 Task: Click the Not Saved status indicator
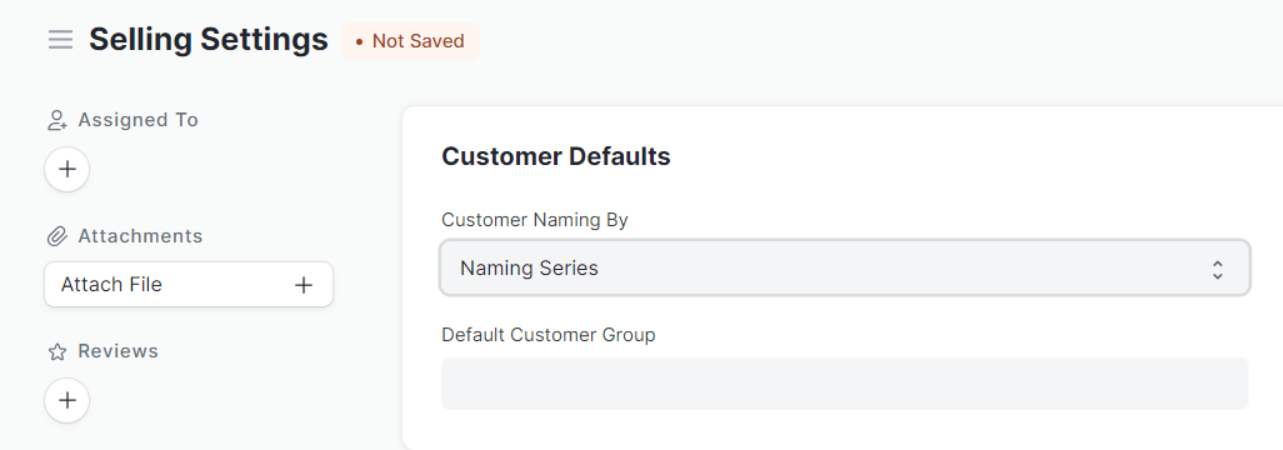411,42
